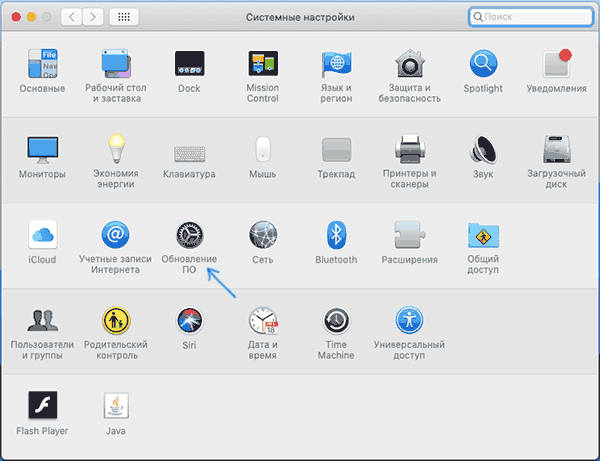Open Mission Control settings
600x461 pixels.
click(262, 65)
